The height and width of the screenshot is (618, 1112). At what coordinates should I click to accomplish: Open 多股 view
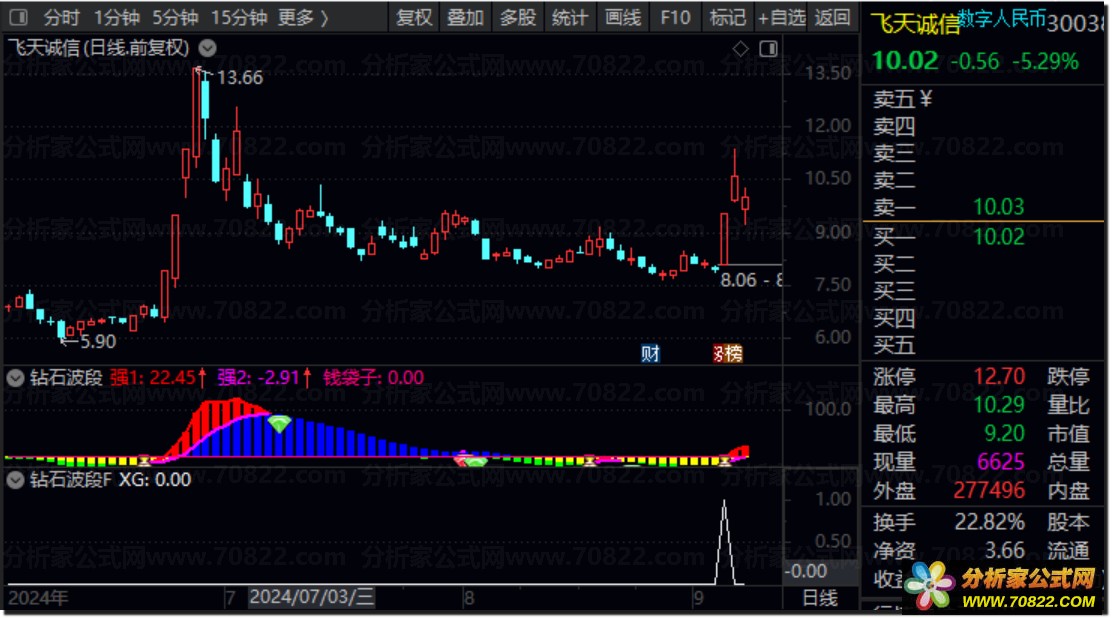(x=518, y=17)
